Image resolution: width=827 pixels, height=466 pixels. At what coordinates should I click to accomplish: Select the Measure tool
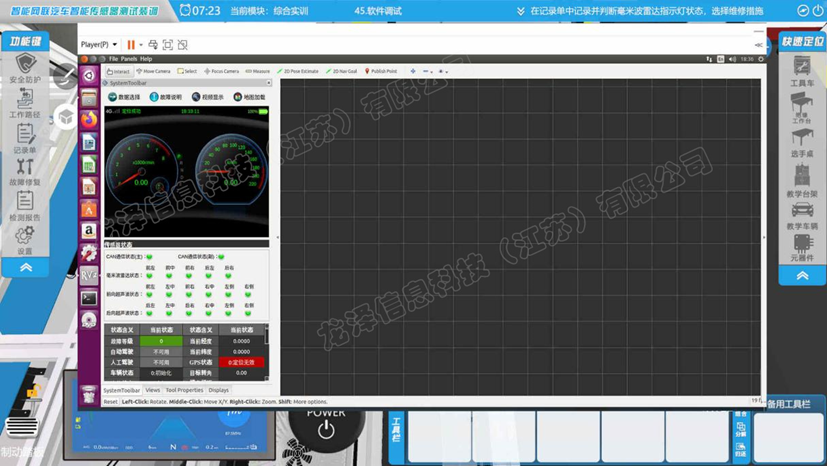point(258,71)
